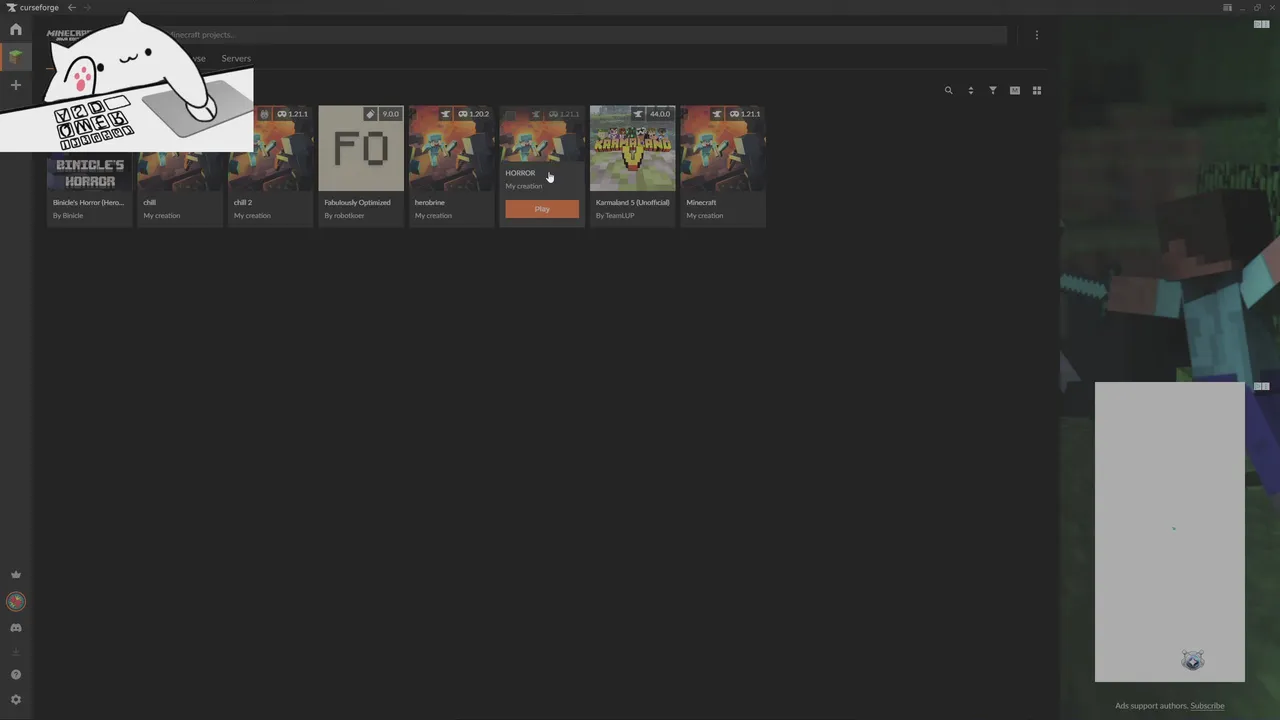
Task: Select the 'herobrine' profile name
Action: (430, 202)
